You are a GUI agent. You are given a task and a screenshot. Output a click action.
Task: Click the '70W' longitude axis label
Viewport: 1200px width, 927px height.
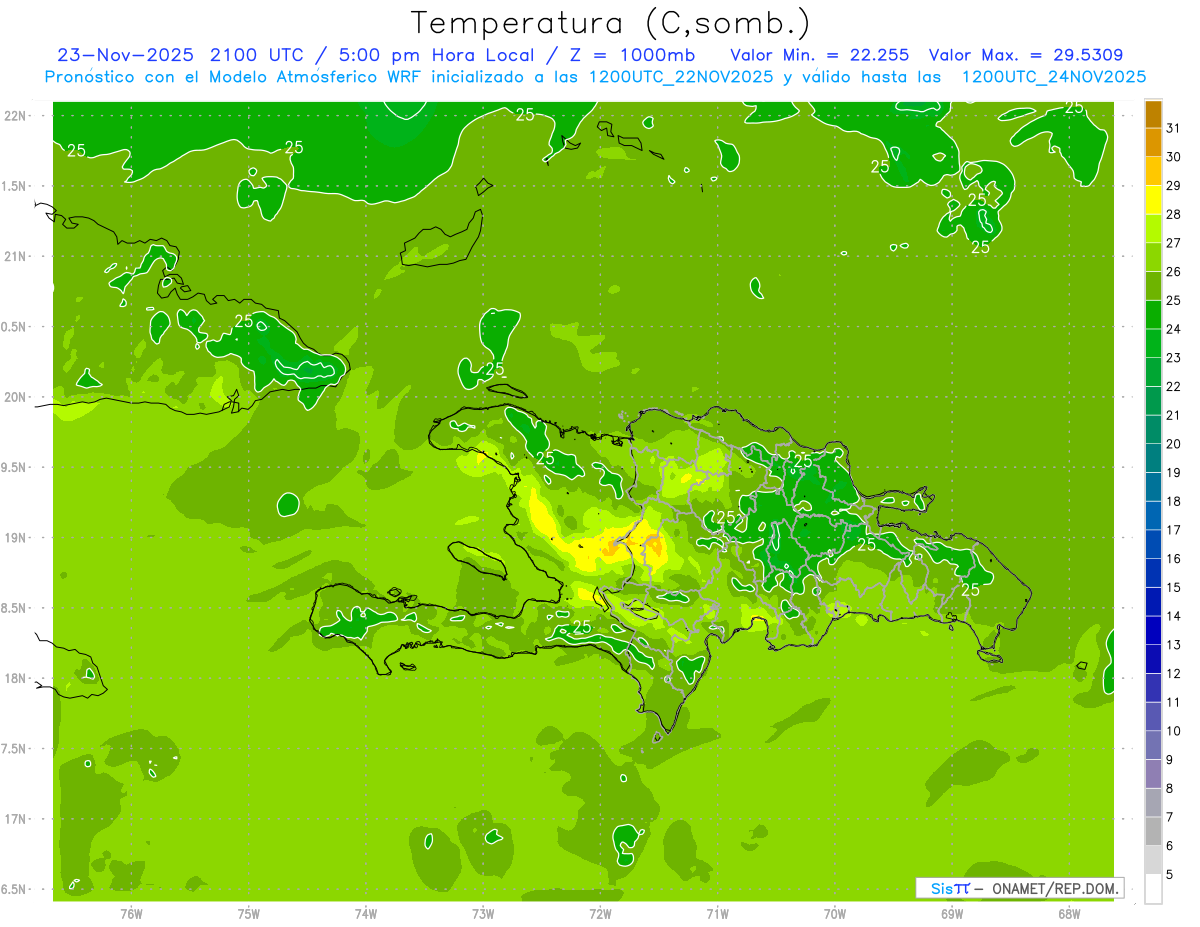coord(835,913)
